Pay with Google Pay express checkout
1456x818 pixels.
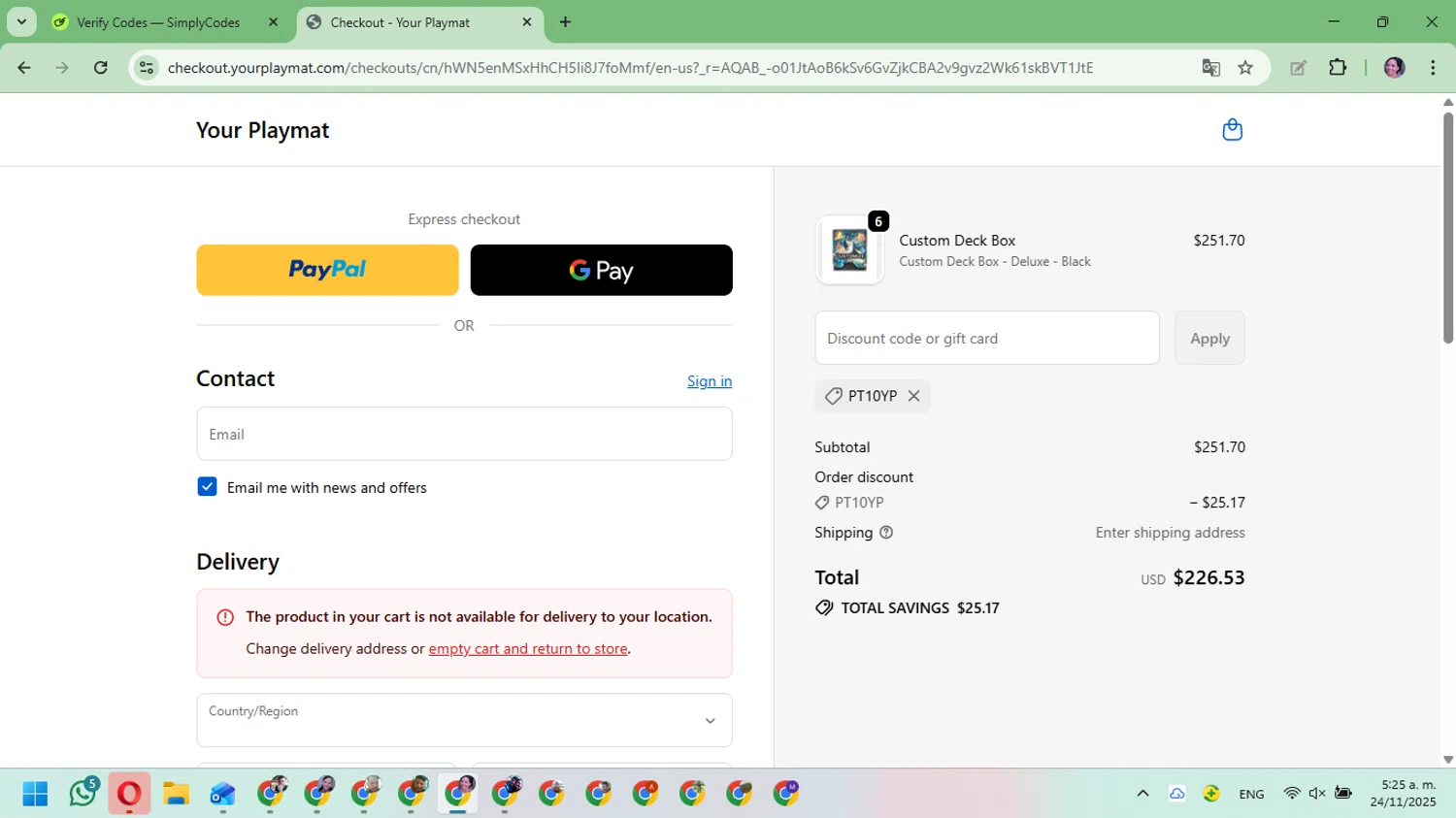point(601,270)
